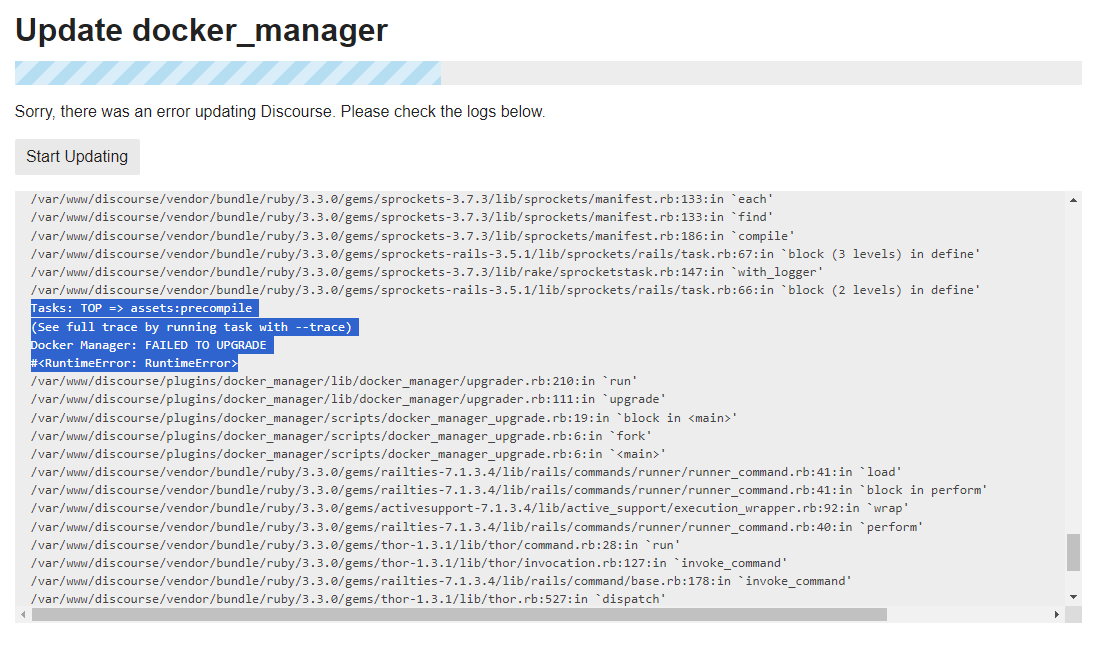Click the 'Update docker_manager' heading
Screen dimensions: 1098x646
[201, 30]
